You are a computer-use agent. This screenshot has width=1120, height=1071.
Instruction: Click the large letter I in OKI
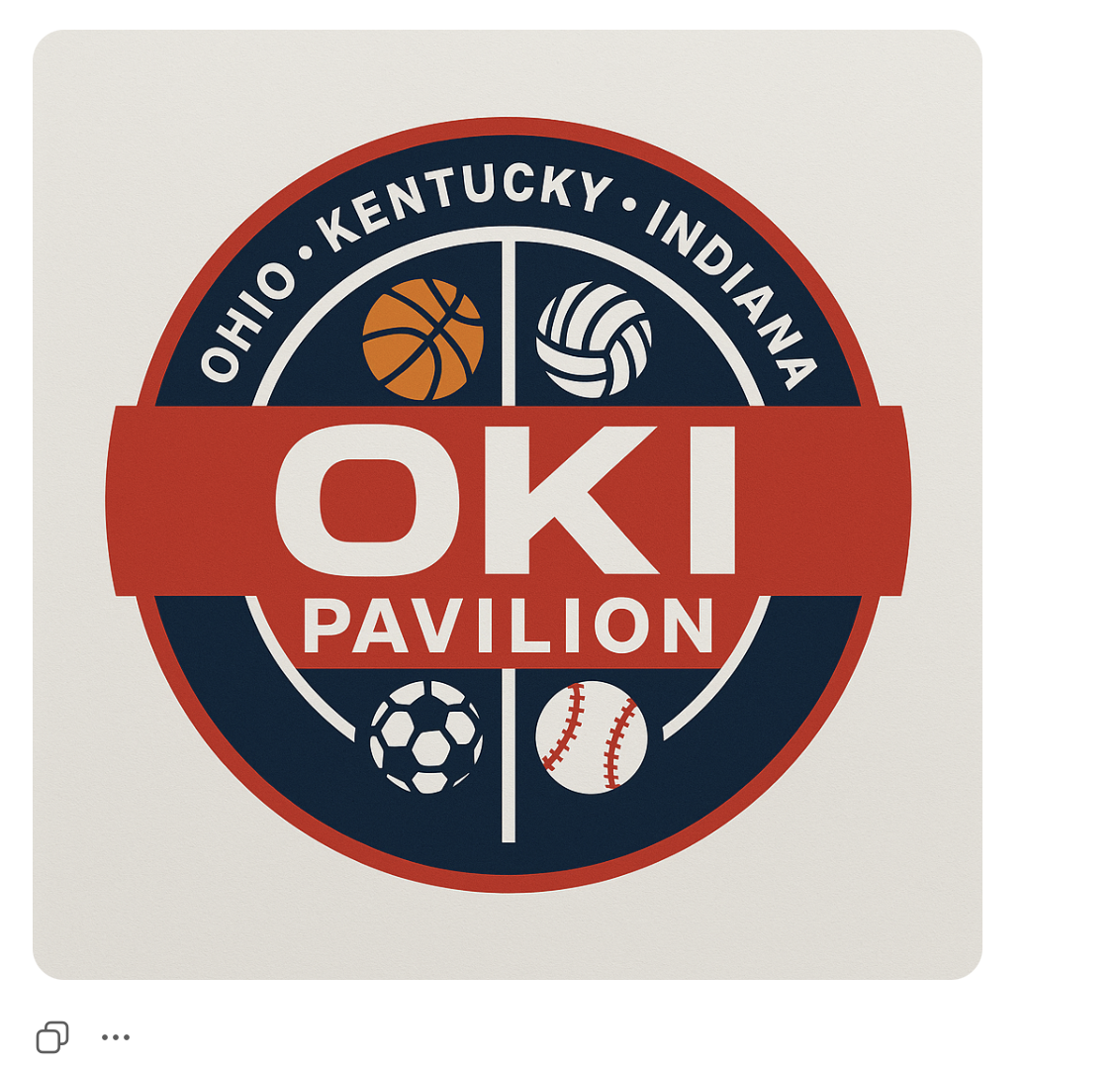[711, 500]
